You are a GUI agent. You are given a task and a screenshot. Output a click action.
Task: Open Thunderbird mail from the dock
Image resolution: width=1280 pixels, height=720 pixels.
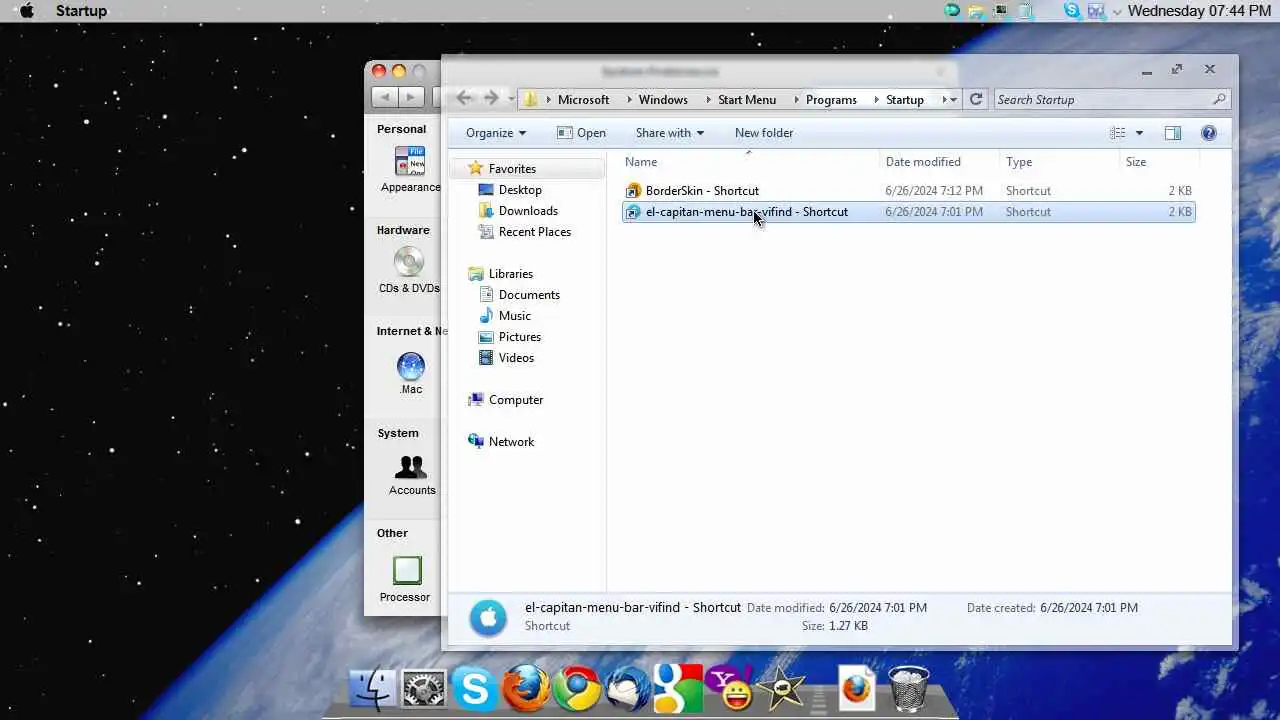coord(628,689)
